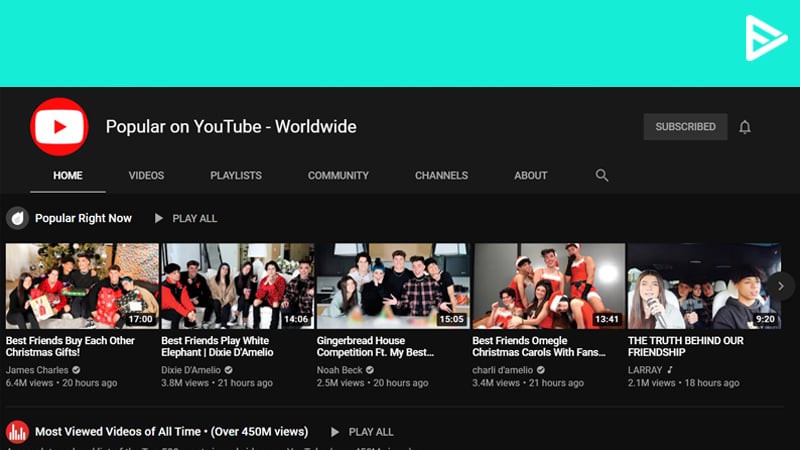Screen dimensions: 800x450
Task: Open the CHANNELS tab
Action: [x=441, y=176]
